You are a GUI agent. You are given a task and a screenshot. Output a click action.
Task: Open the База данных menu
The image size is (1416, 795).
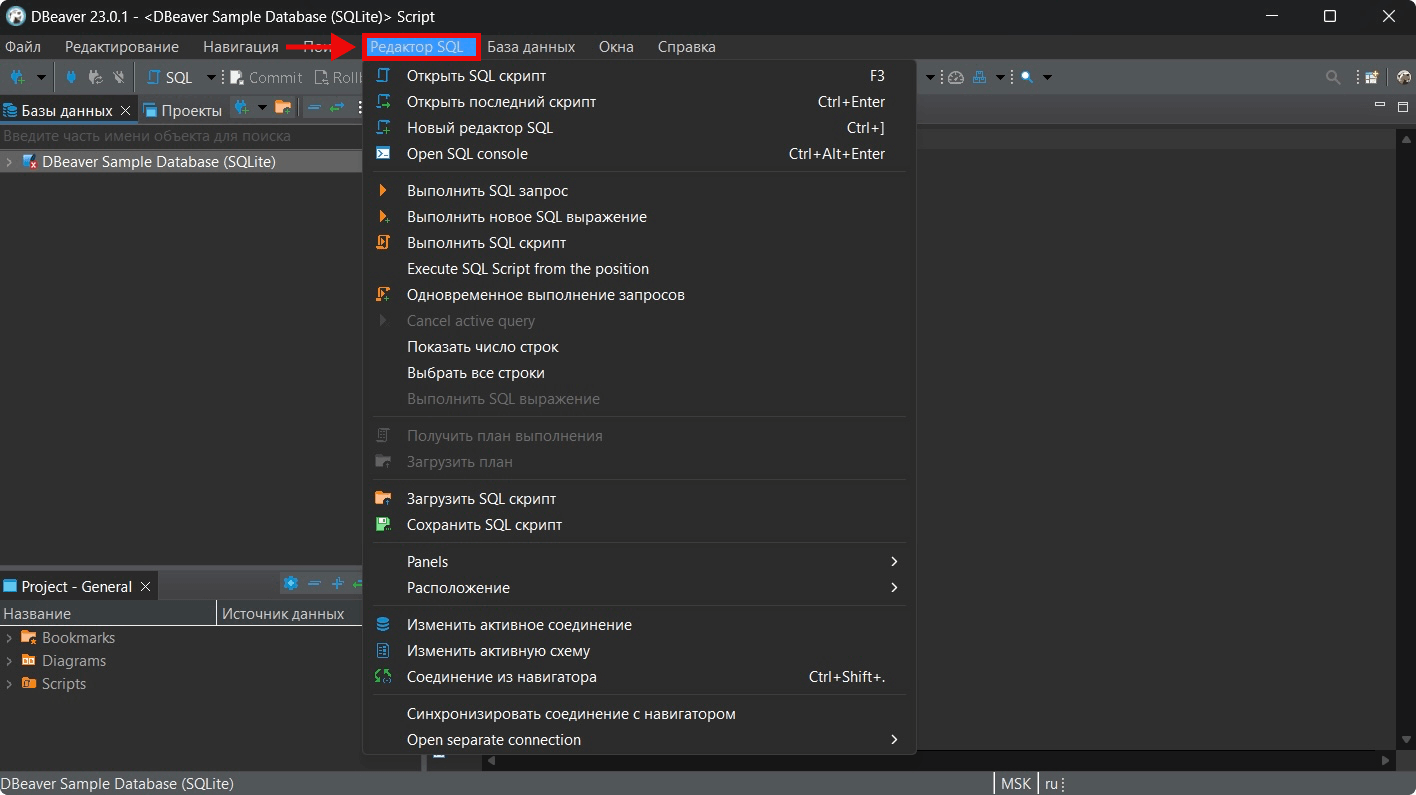[x=531, y=47]
